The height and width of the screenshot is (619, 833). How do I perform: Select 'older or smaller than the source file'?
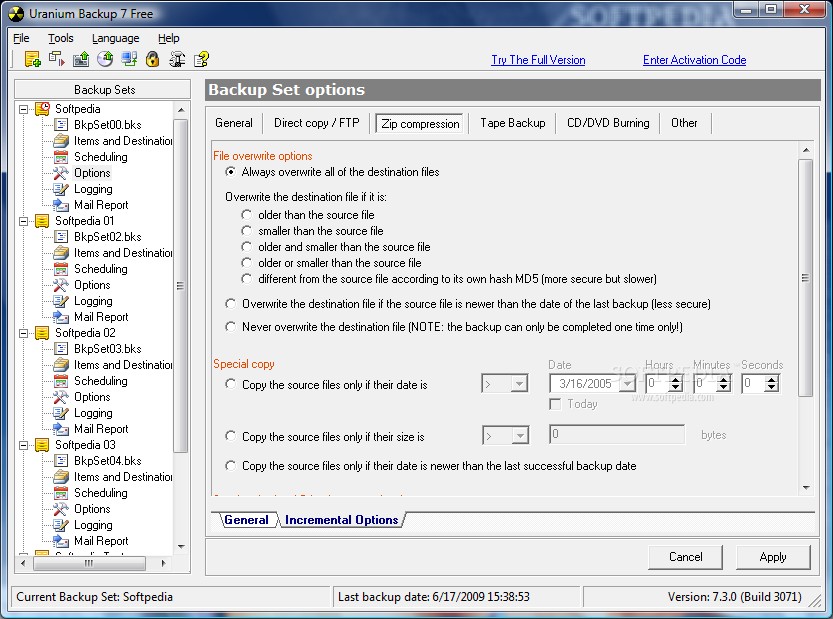coord(246,262)
